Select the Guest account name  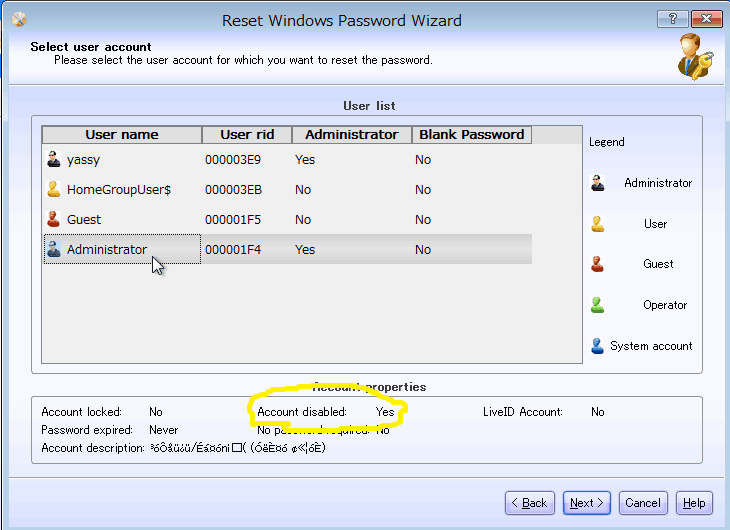[x=84, y=219]
